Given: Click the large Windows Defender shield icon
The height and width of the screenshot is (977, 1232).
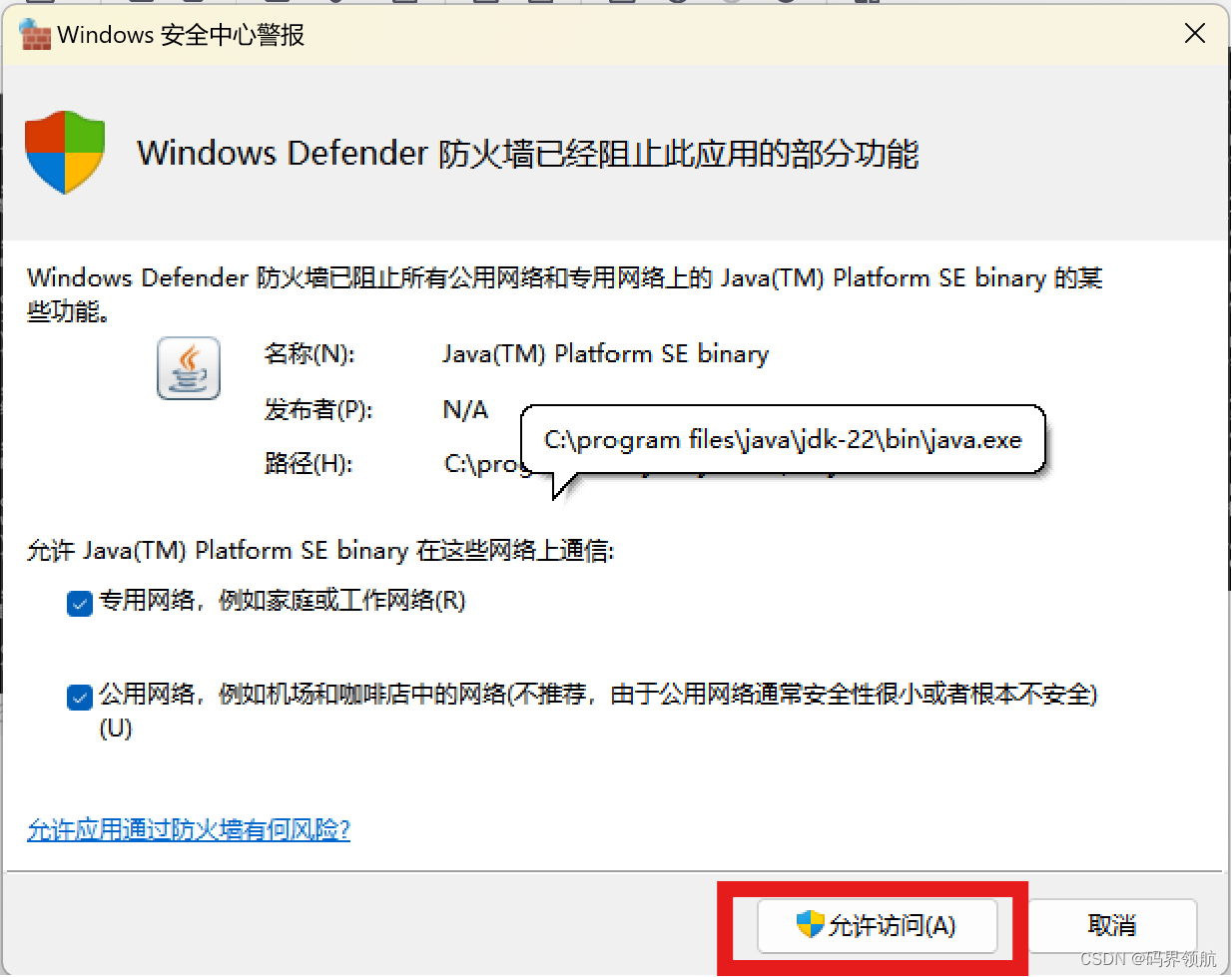Looking at the screenshot, I should (x=65, y=152).
